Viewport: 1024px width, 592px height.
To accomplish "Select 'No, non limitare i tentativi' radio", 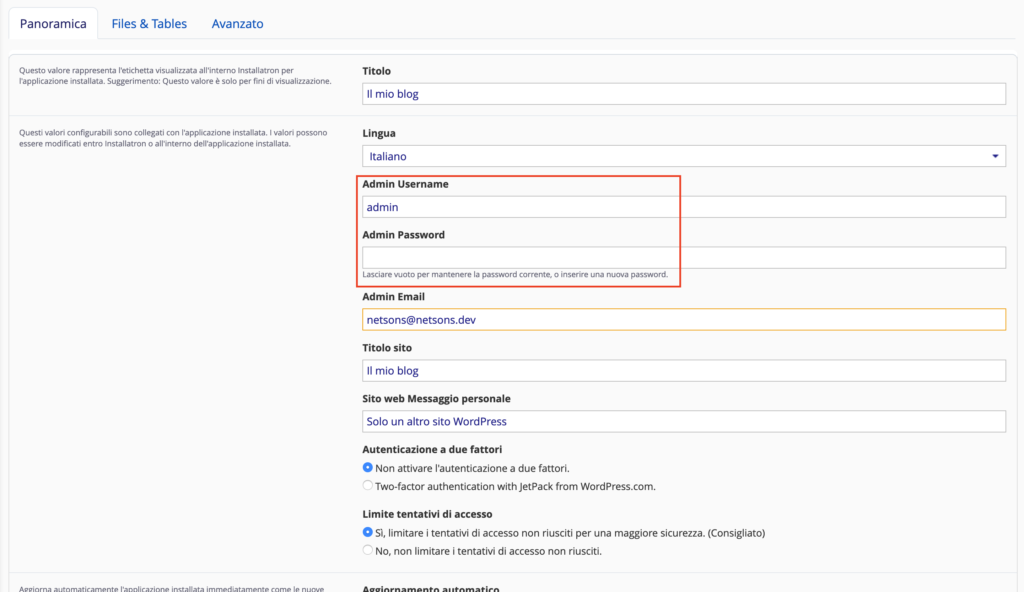I will point(368,551).
